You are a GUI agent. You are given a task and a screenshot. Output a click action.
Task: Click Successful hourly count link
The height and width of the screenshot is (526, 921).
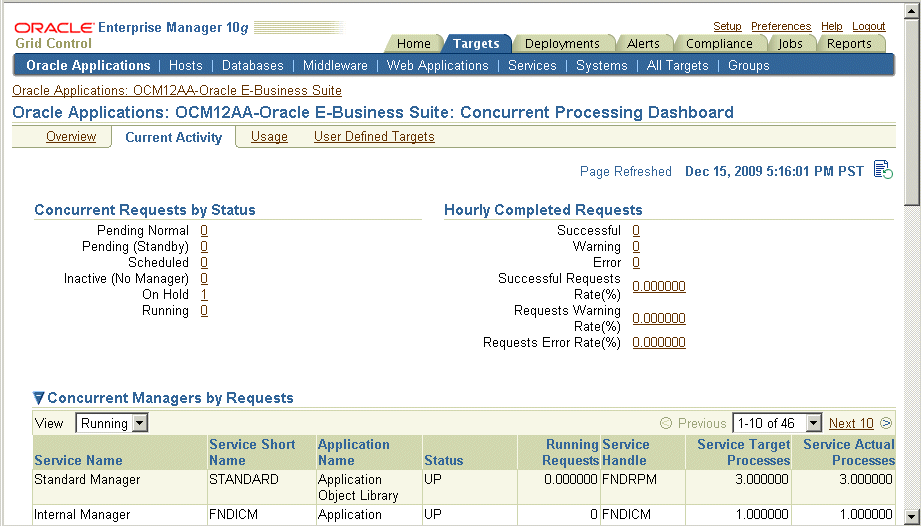[636, 231]
